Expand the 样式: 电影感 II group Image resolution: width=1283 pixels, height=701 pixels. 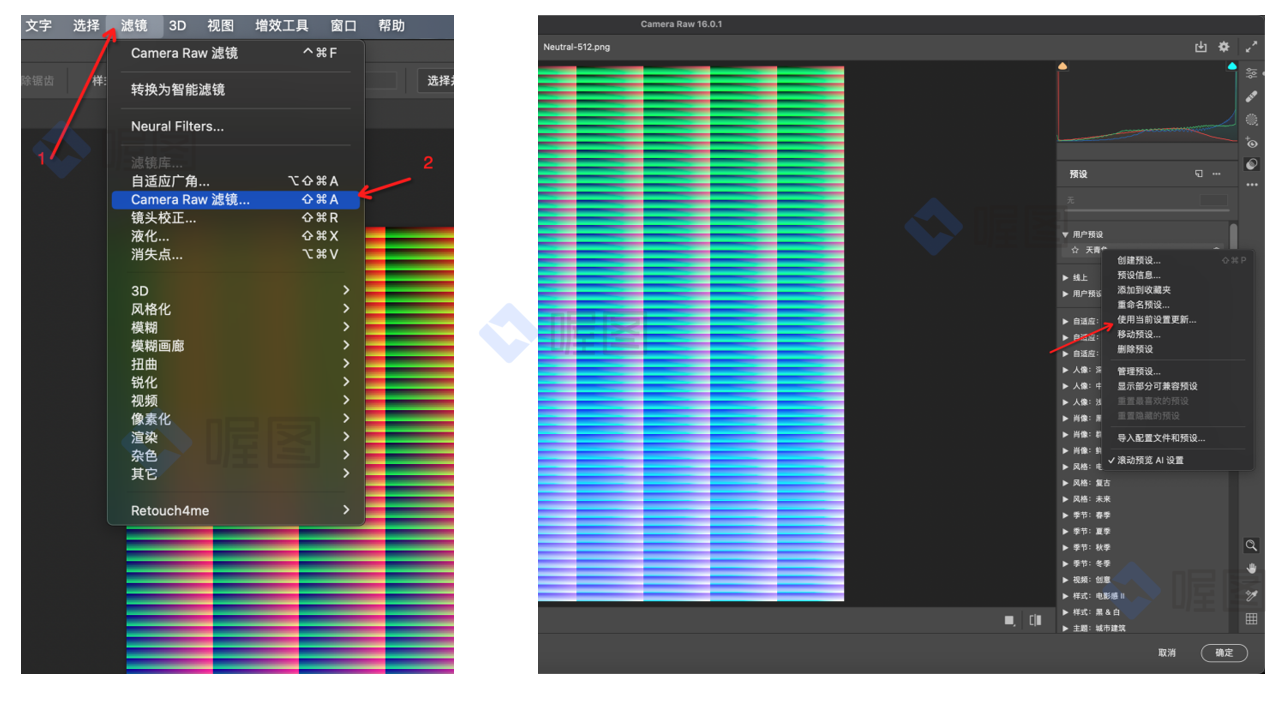1066,595
